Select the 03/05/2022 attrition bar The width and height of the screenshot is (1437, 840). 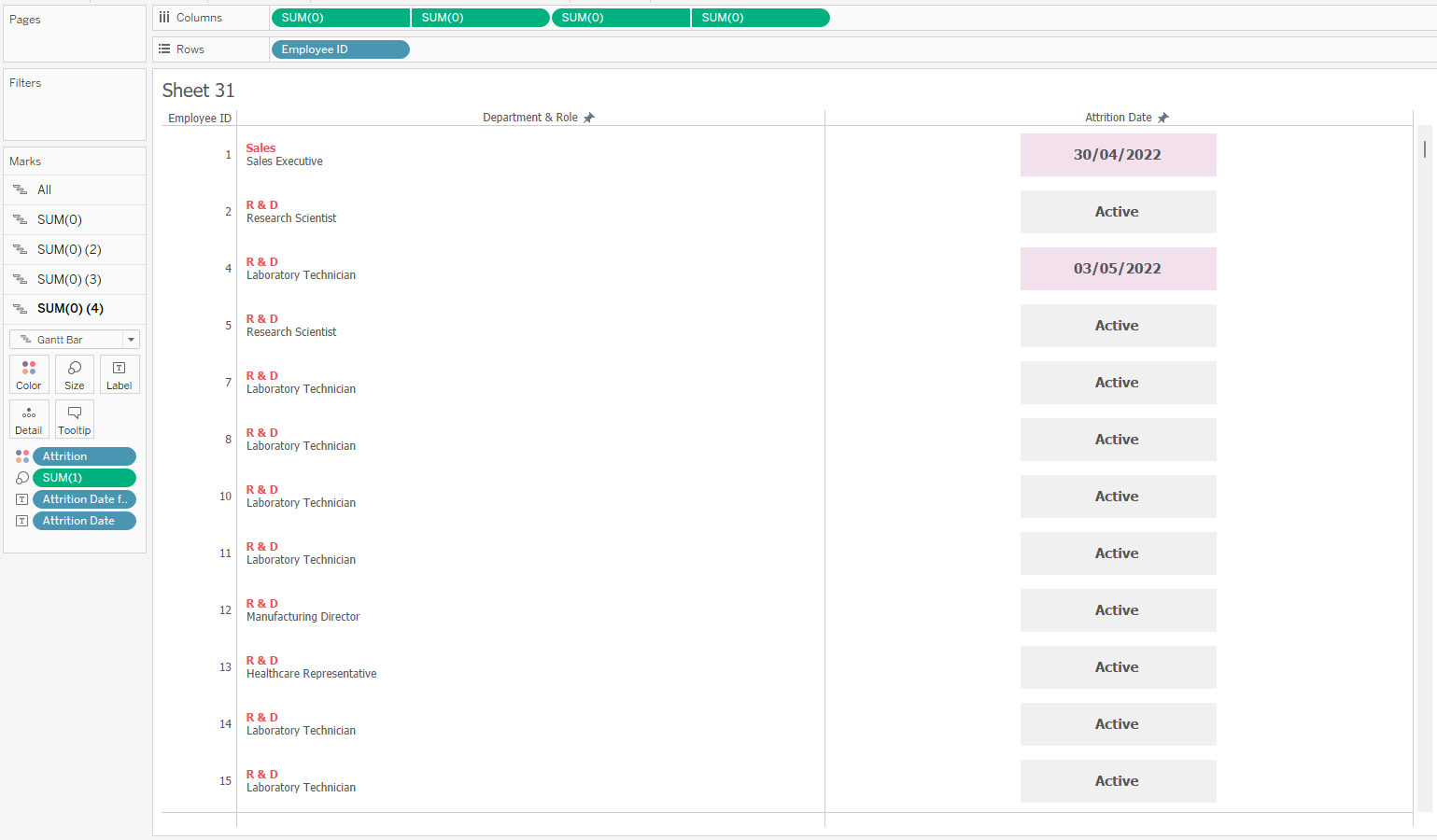1119,269
